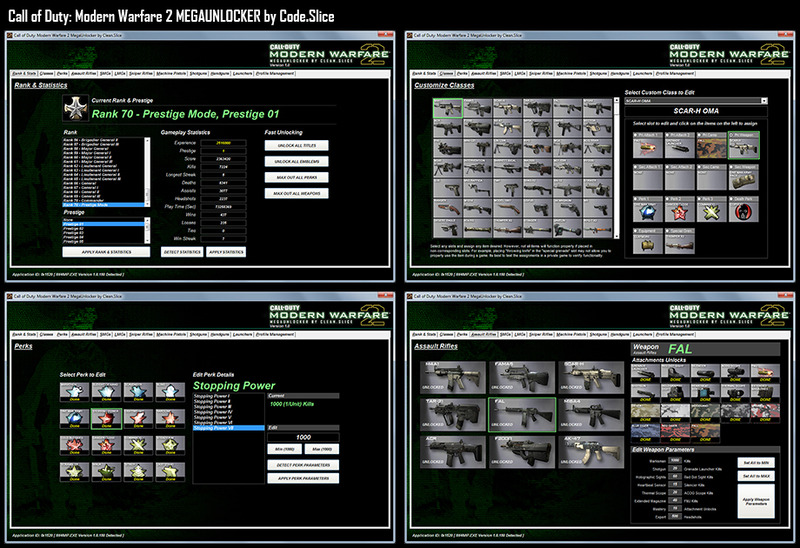Pick the TAR-21 rifle thumbnail
The height and width of the screenshot is (548, 800).
(453, 414)
